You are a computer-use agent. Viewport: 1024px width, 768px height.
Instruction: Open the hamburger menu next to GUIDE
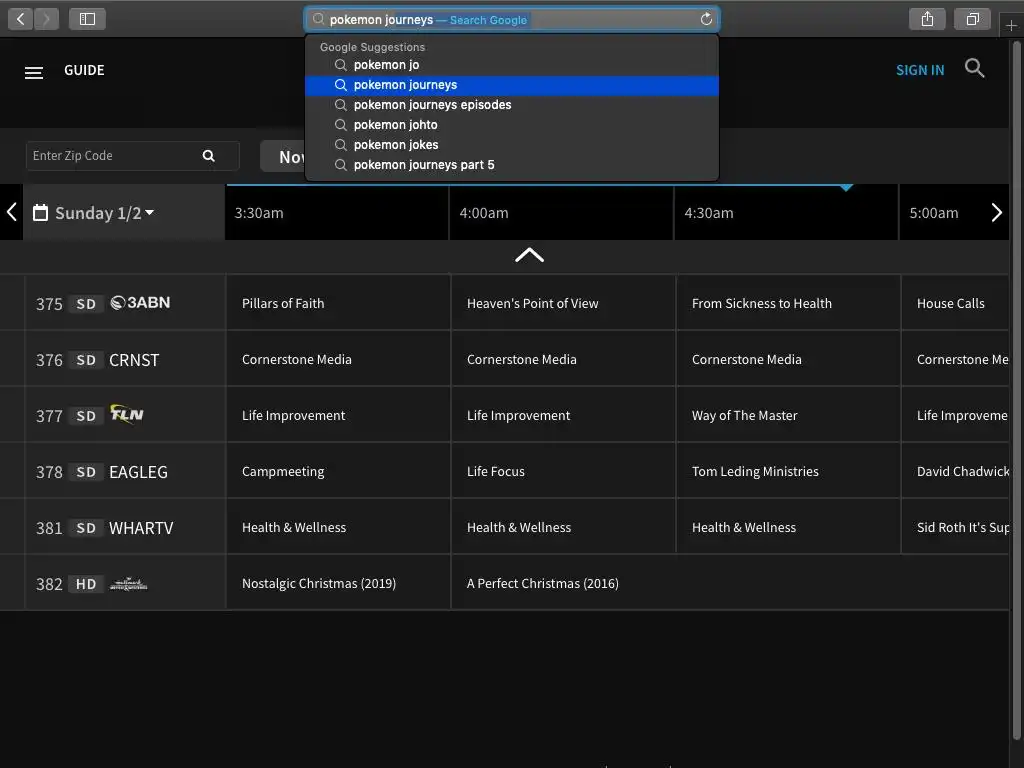tap(34, 72)
